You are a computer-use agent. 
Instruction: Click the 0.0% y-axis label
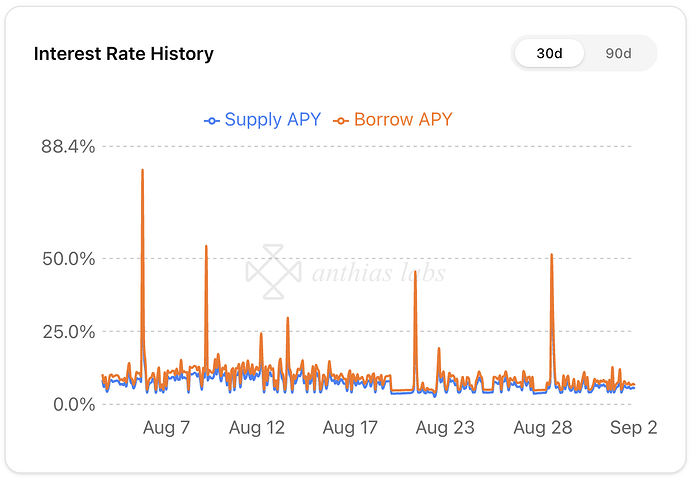72,404
